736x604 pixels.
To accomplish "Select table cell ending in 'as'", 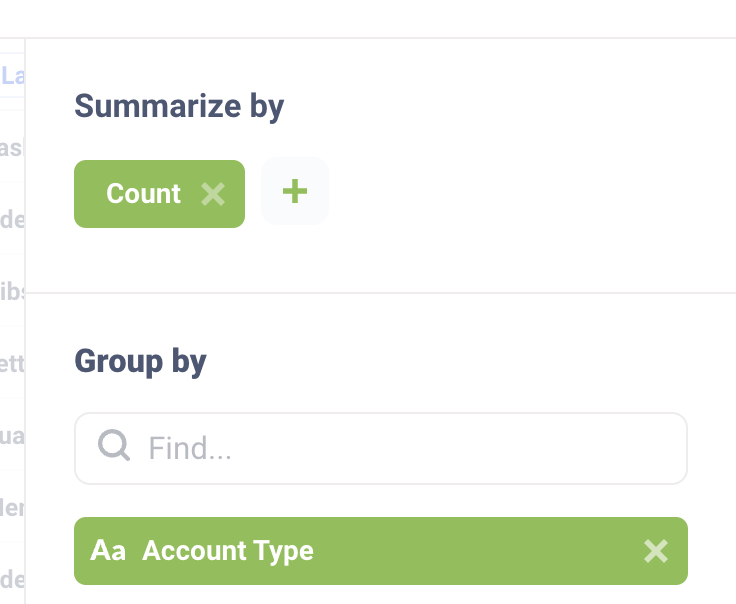I will click(12, 147).
